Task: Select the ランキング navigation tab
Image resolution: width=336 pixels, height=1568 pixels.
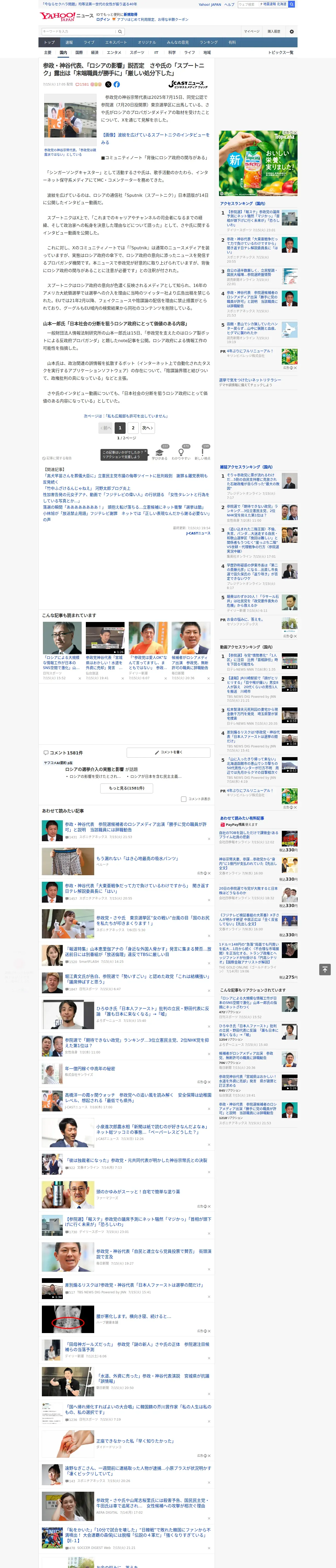Action: pos(209,43)
